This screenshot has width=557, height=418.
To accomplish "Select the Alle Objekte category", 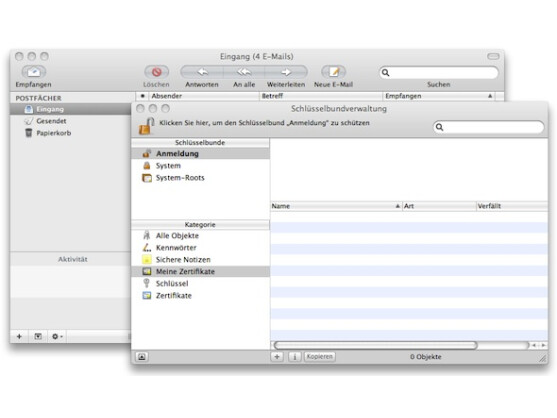I will [201, 236].
